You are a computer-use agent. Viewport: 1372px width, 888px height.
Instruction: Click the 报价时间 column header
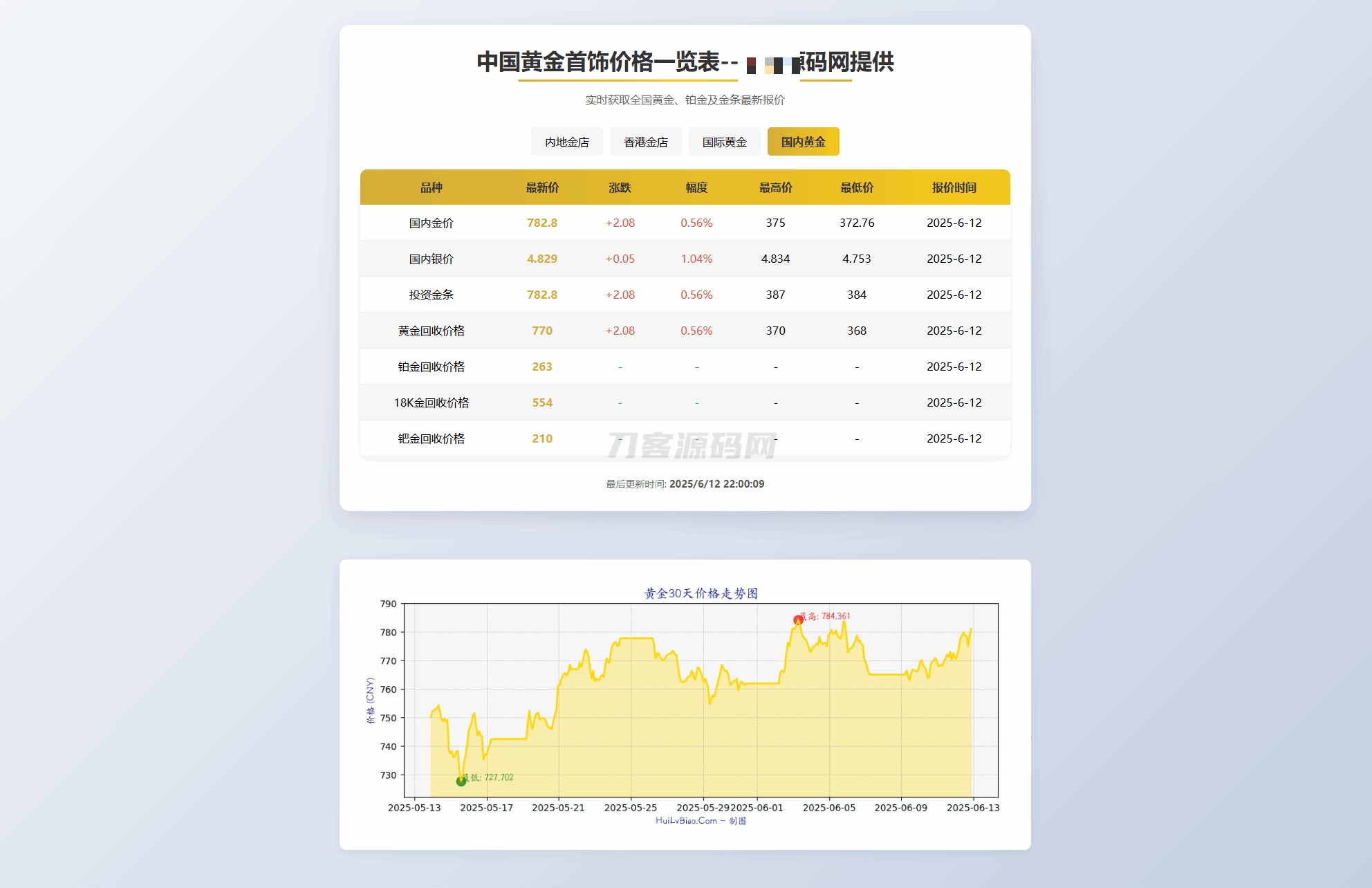[954, 187]
